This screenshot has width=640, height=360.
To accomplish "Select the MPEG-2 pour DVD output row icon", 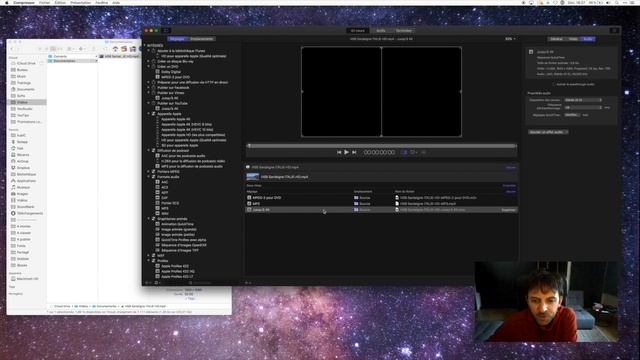I will tap(249, 198).
